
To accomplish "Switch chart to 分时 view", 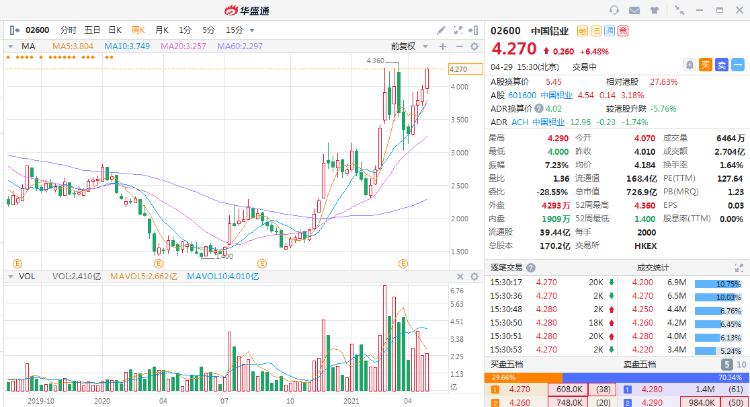I will 68,30.
